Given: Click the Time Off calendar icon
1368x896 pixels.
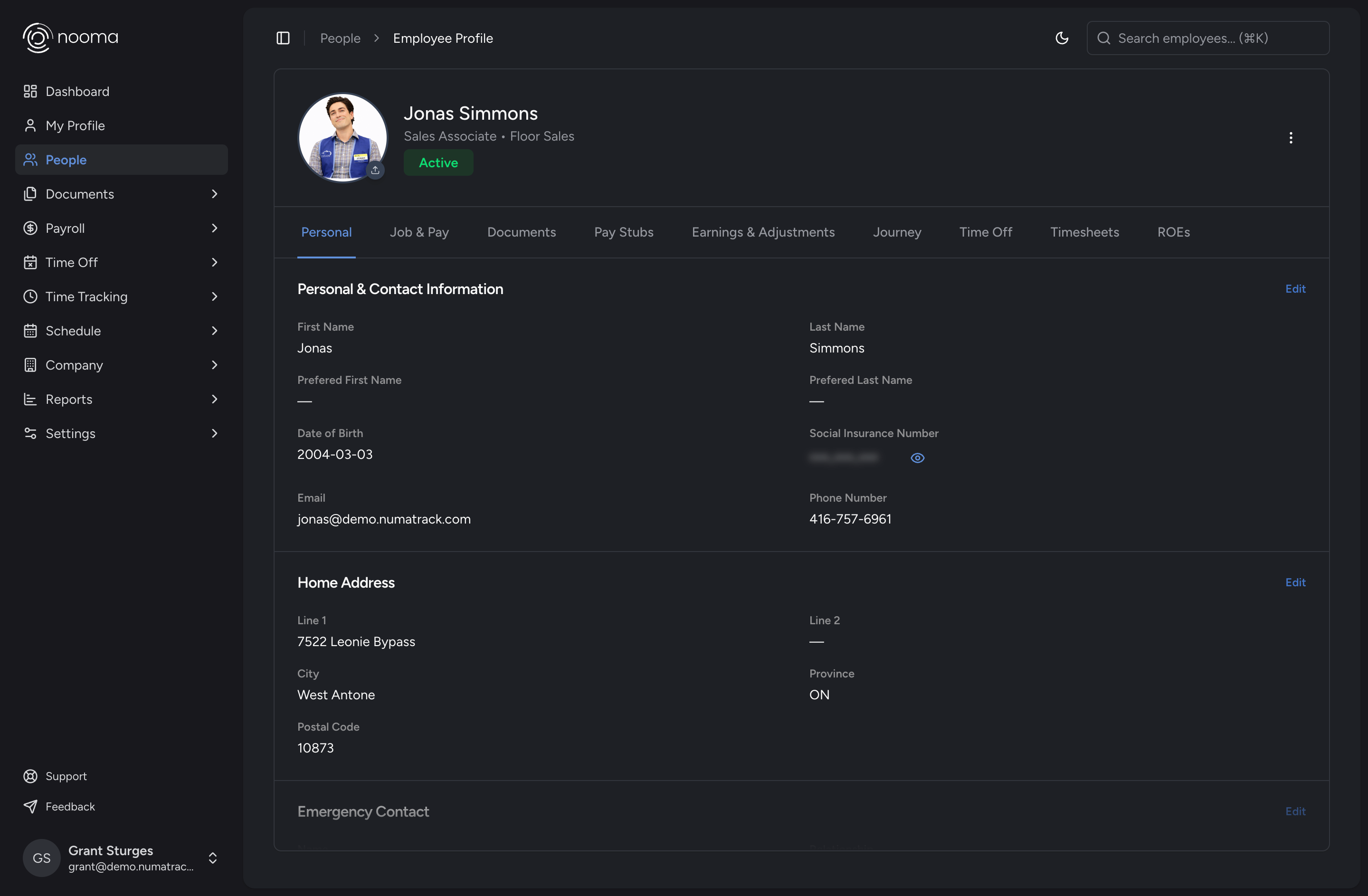Looking at the screenshot, I should pyautogui.click(x=30, y=262).
